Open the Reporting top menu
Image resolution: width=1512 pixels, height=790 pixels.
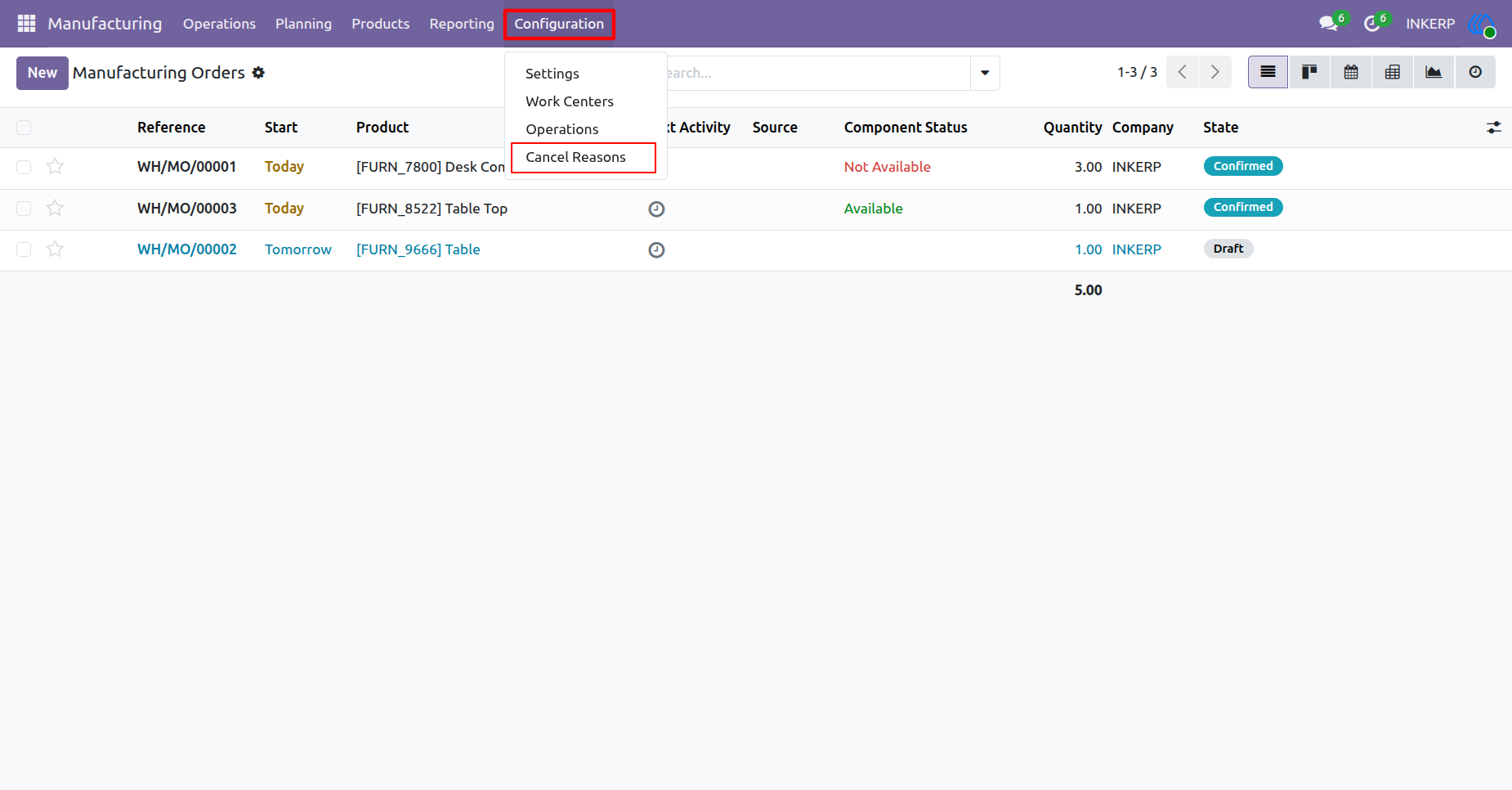click(x=462, y=24)
